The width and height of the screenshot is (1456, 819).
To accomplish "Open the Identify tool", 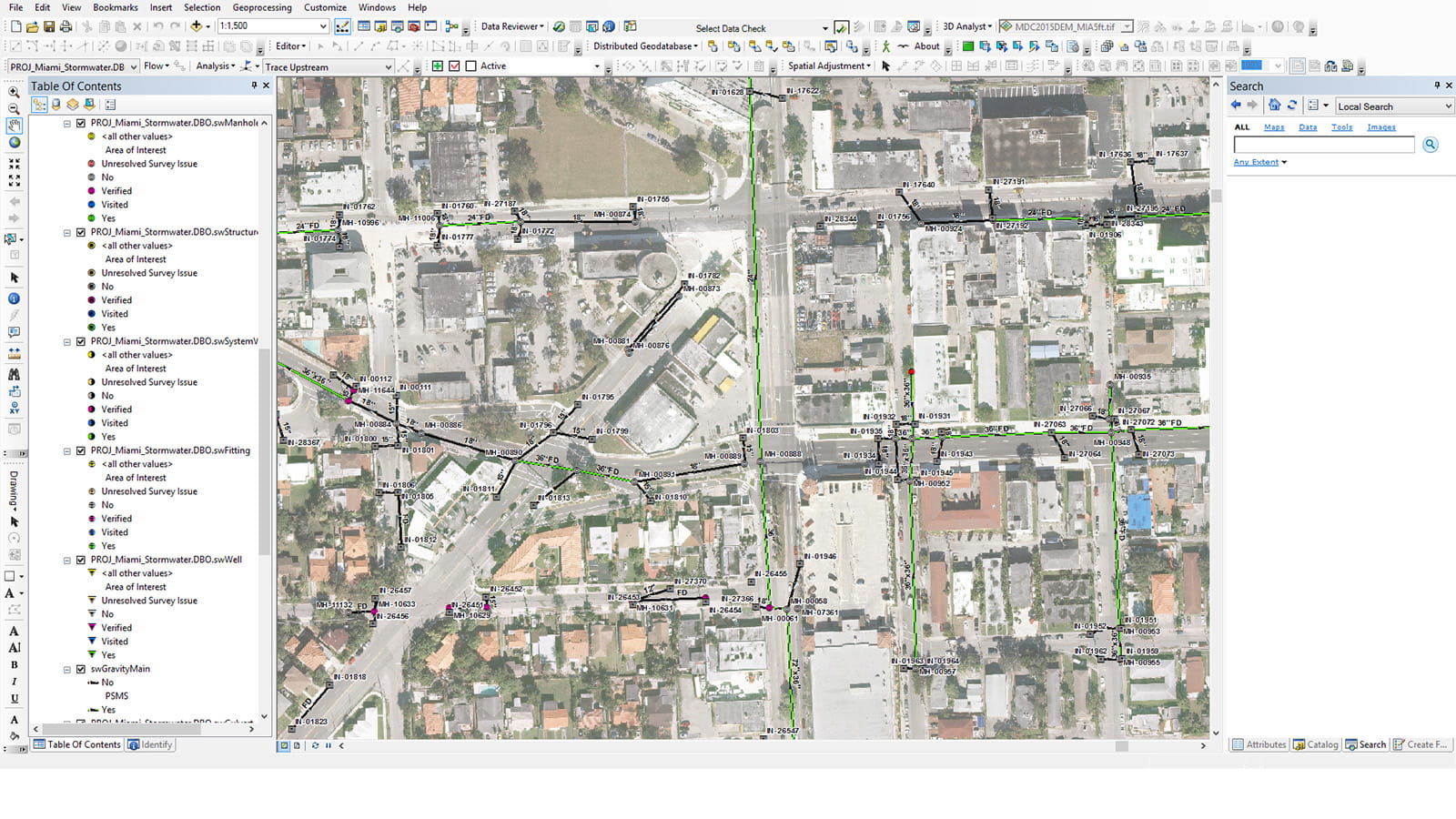I will coord(14,297).
